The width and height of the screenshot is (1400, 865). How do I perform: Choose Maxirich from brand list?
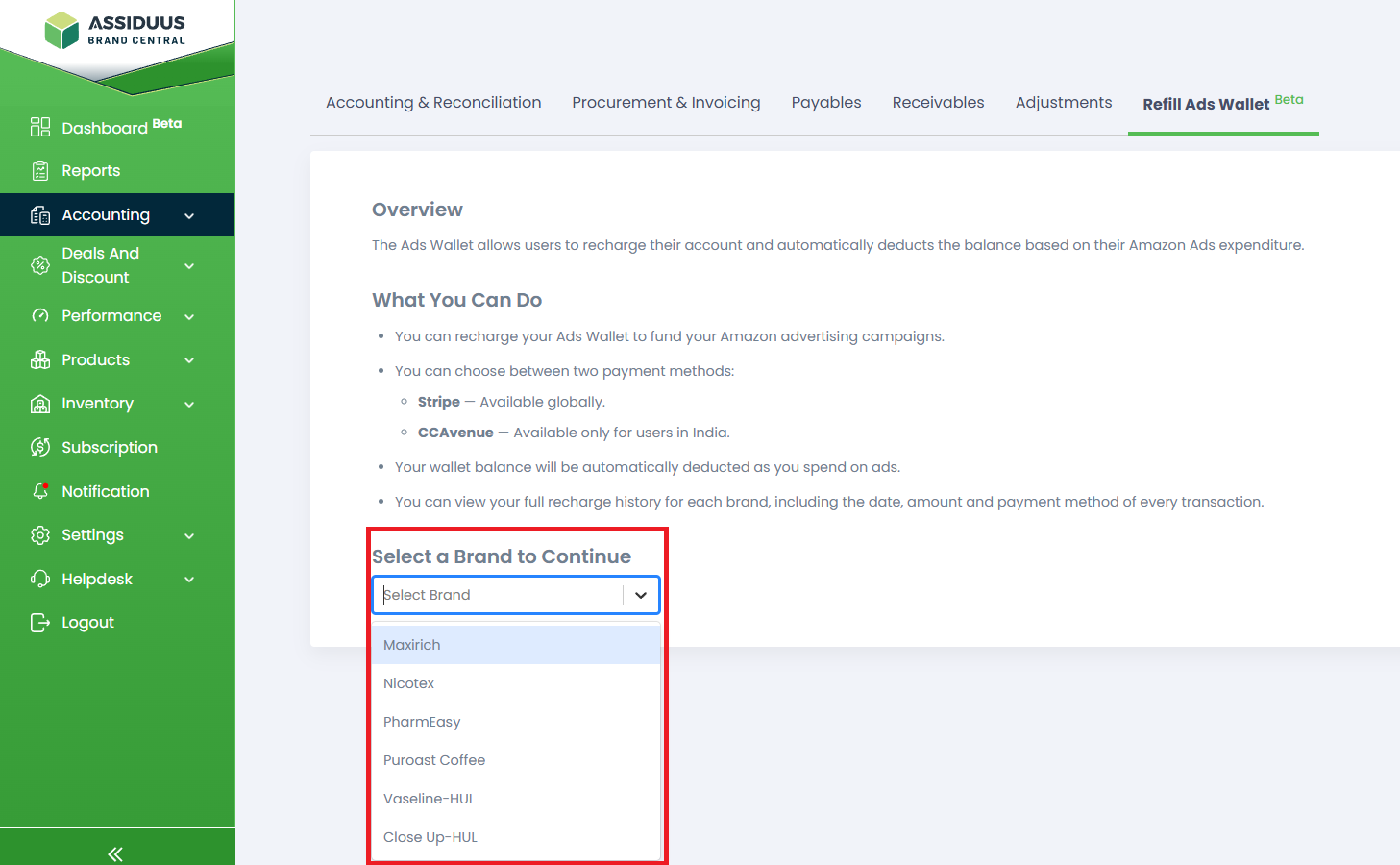point(412,645)
